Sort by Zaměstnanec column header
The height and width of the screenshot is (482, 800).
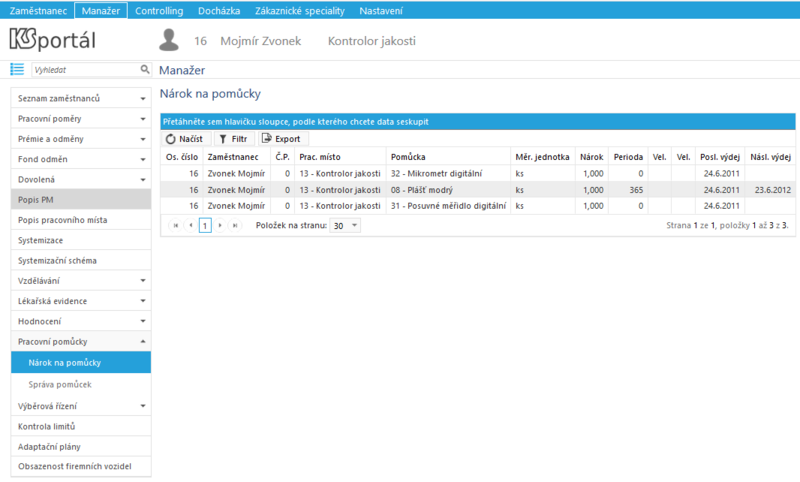(x=236, y=157)
